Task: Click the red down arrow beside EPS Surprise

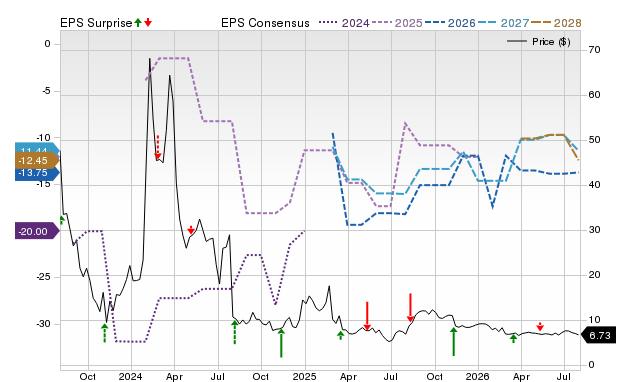Action: [148, 23]
